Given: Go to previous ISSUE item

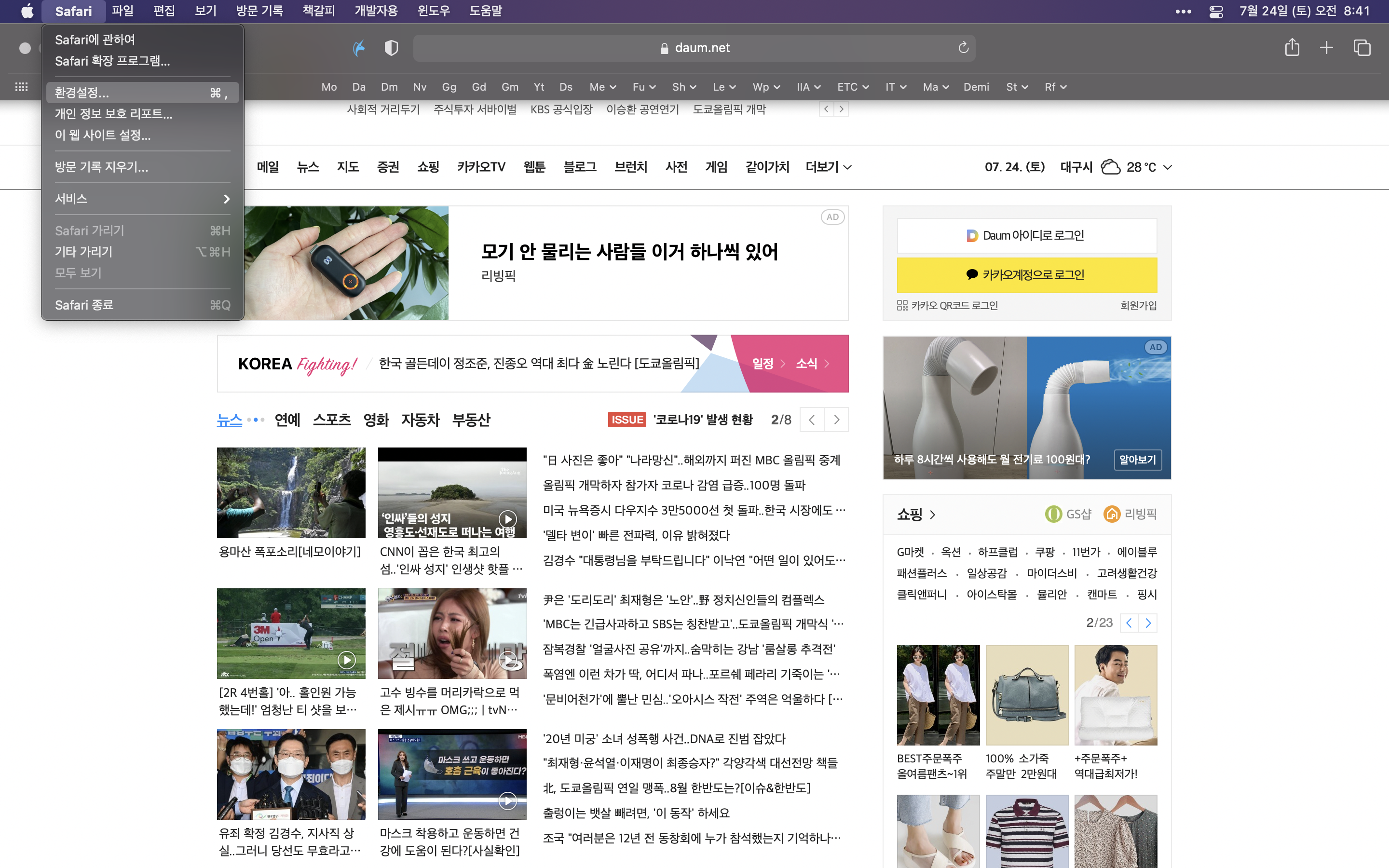Looking at the screenshot, I should (812, 420).
